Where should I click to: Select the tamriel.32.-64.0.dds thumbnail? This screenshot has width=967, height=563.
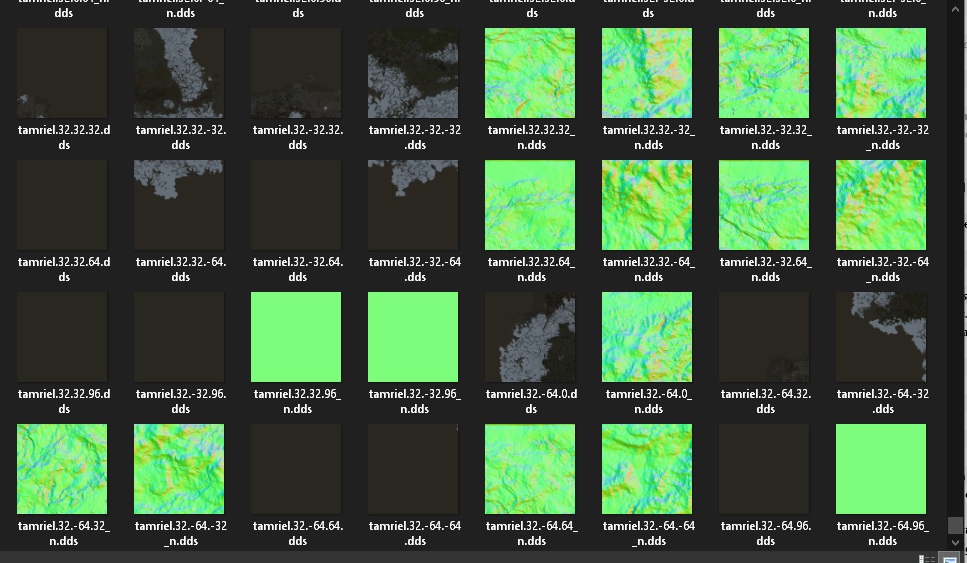tap(530, 337)
